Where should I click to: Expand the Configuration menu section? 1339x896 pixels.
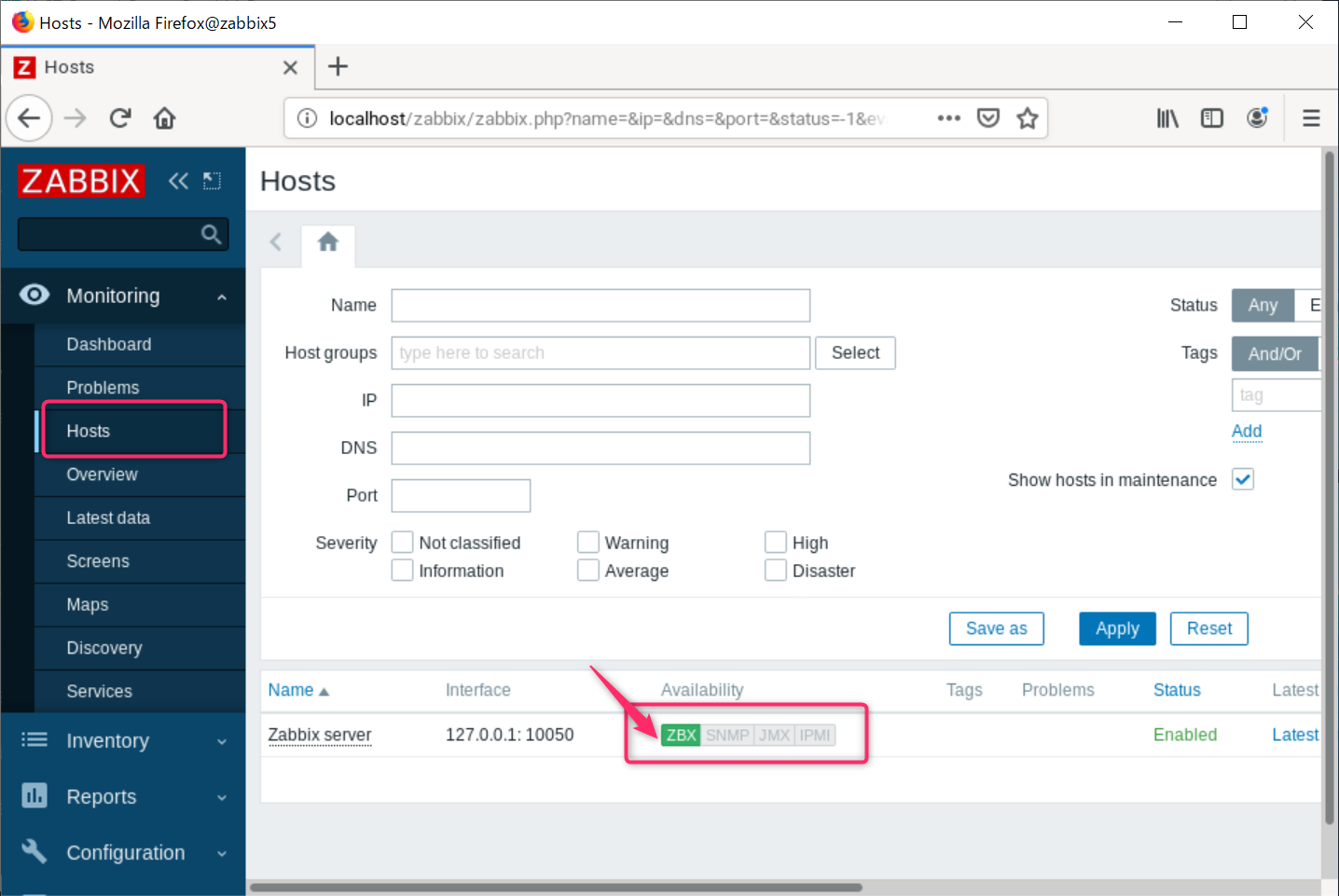(222, 854)
